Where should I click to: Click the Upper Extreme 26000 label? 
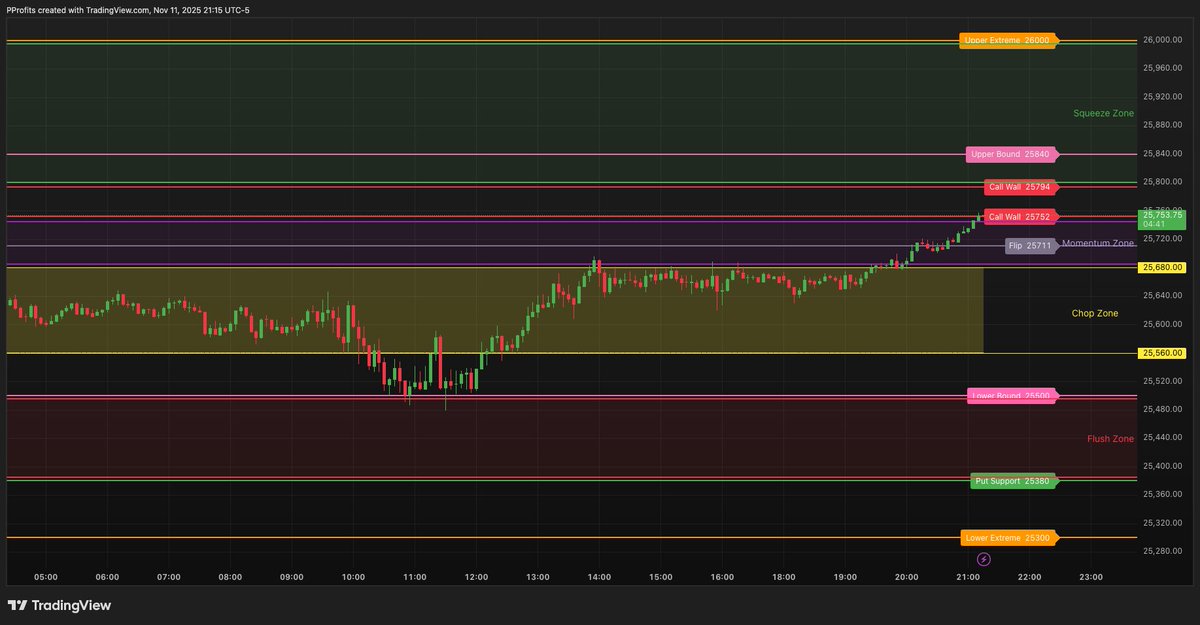pos(1009,41)
